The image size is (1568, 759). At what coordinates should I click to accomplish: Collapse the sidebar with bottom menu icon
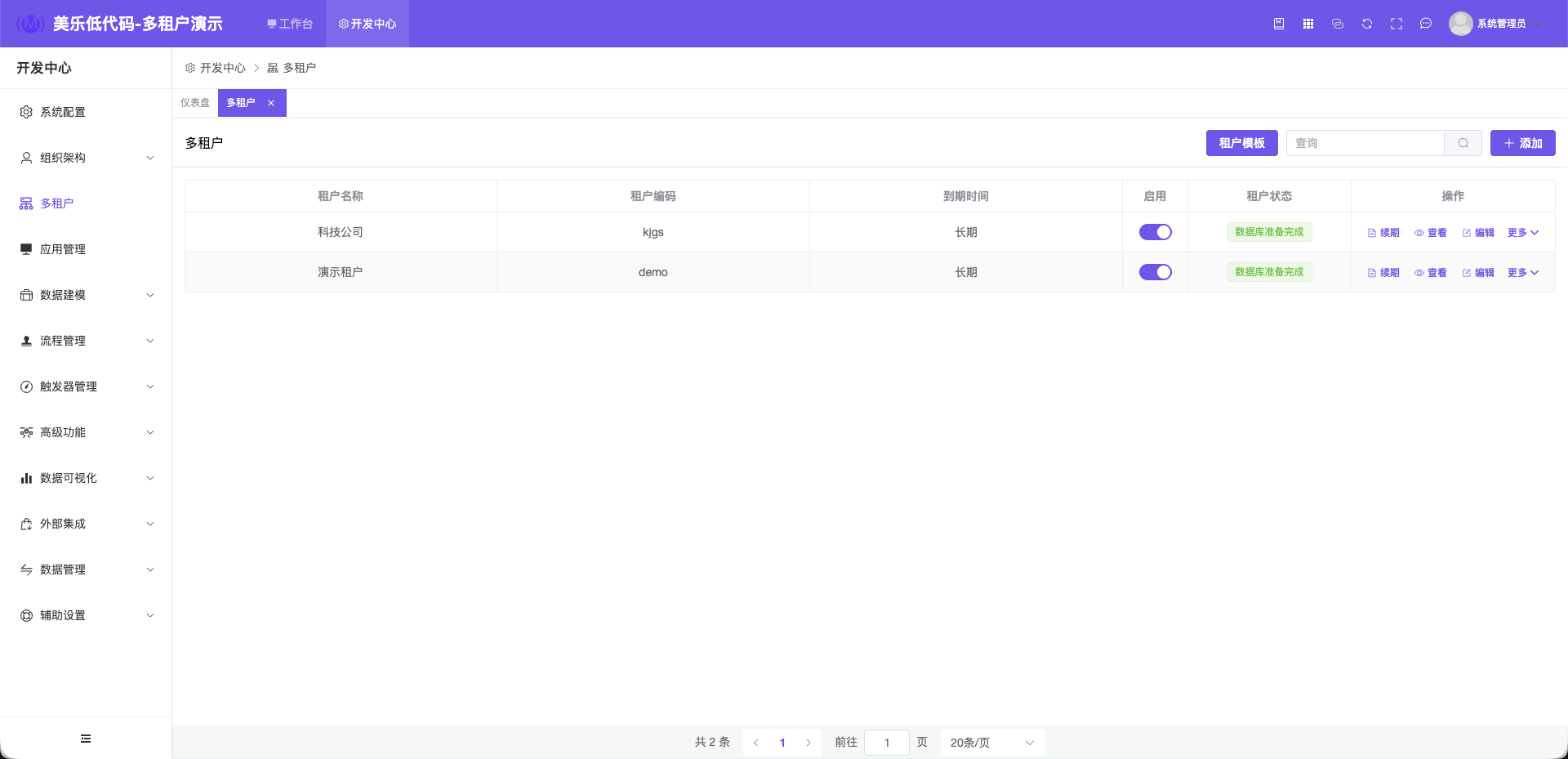pyautogui.click(x=86, y=739)
